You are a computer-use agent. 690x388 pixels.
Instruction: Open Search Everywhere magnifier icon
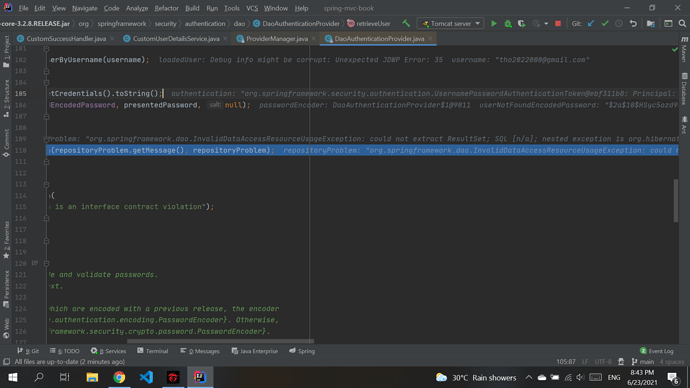point(682,24)
